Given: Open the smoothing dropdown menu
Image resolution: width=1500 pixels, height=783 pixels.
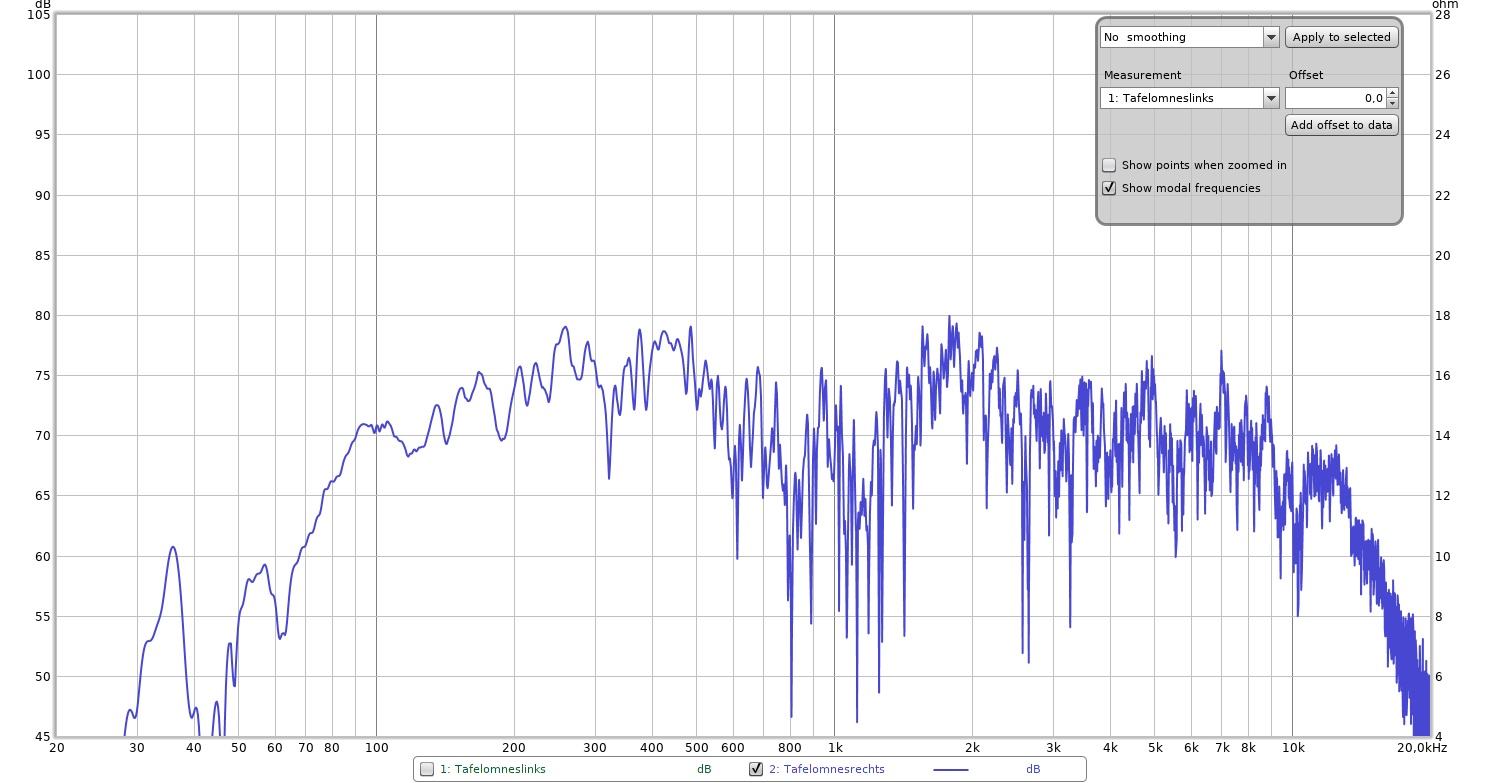Looking at the screenshot, I should (1189, 37).
